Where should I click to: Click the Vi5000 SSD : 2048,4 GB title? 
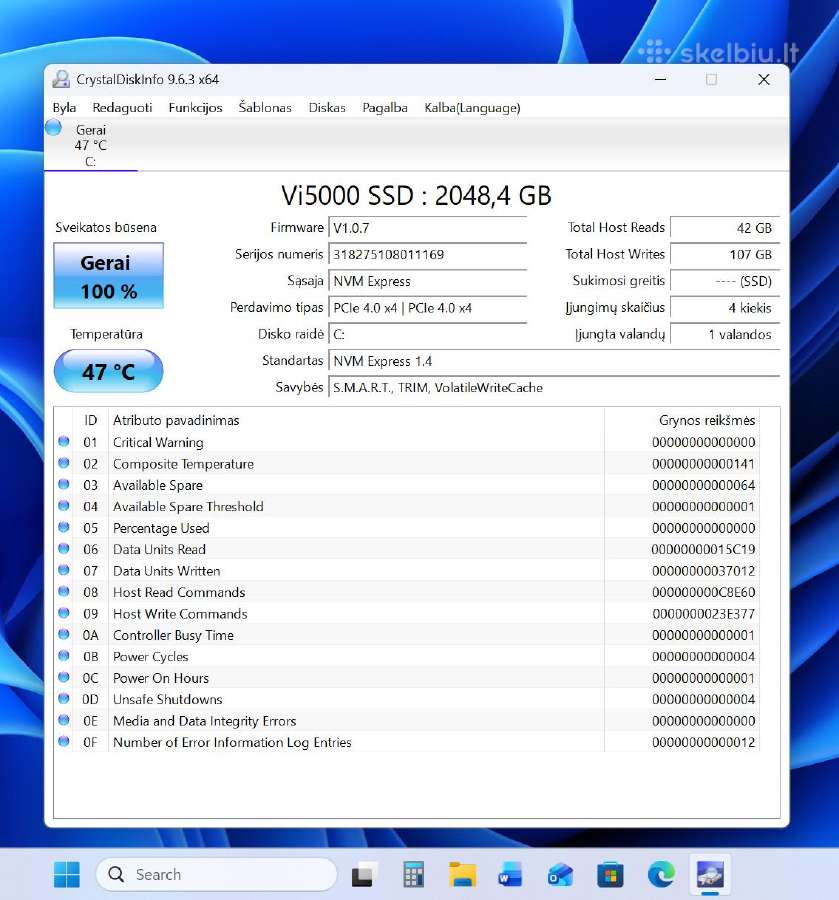(416, 196)
